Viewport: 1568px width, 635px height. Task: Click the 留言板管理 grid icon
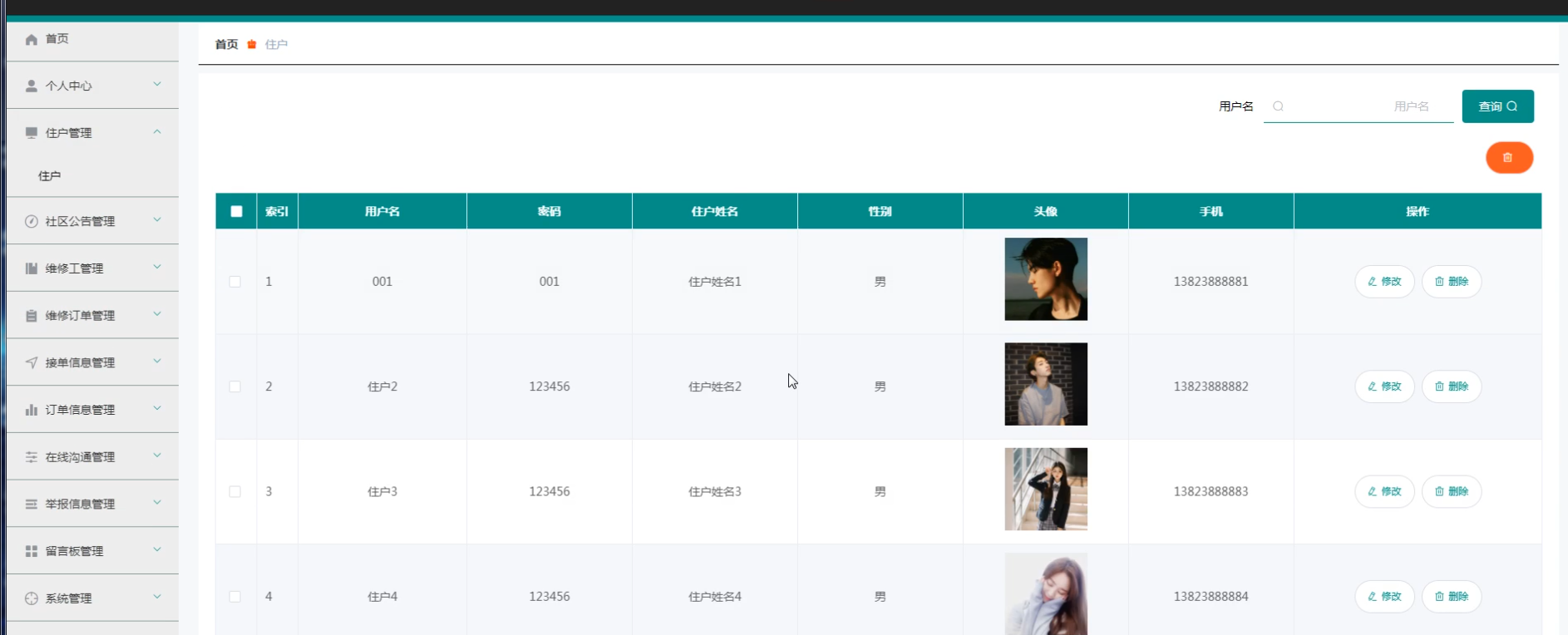point(32,551)
